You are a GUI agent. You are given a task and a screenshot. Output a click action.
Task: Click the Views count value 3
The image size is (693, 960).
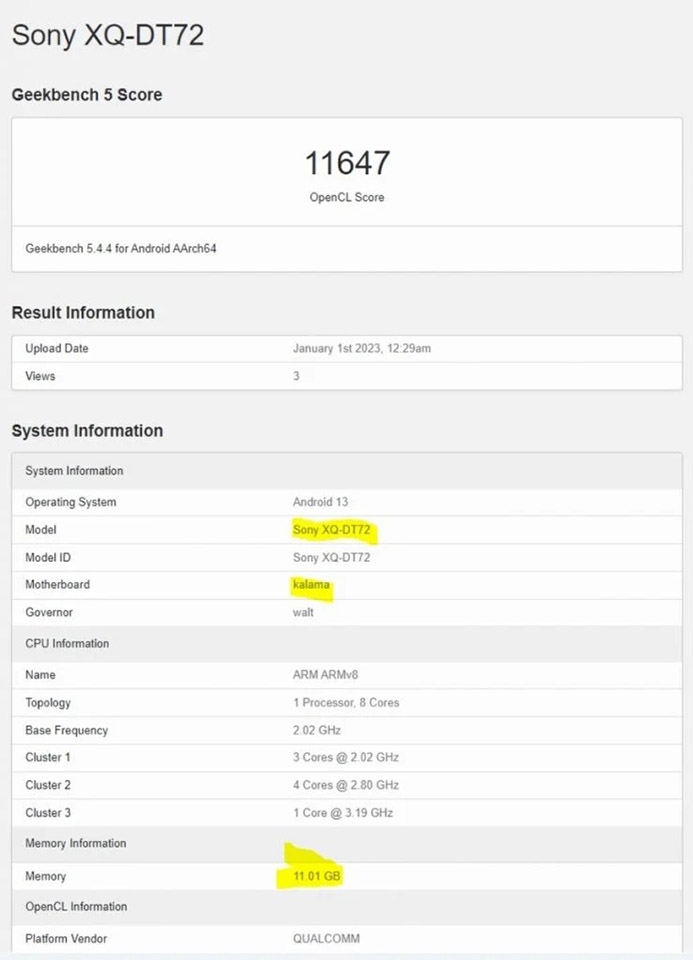click(x=296, y=376)
